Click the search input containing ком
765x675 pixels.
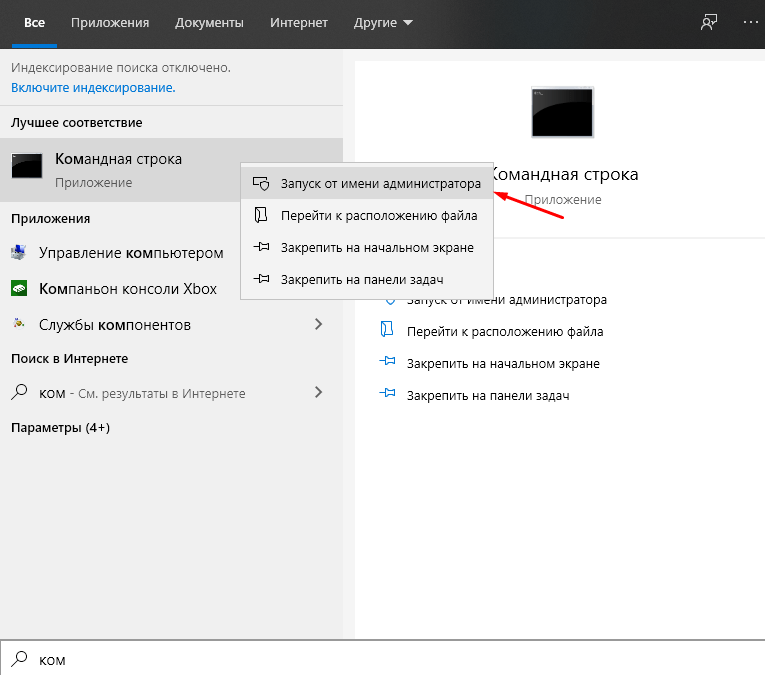382,658
